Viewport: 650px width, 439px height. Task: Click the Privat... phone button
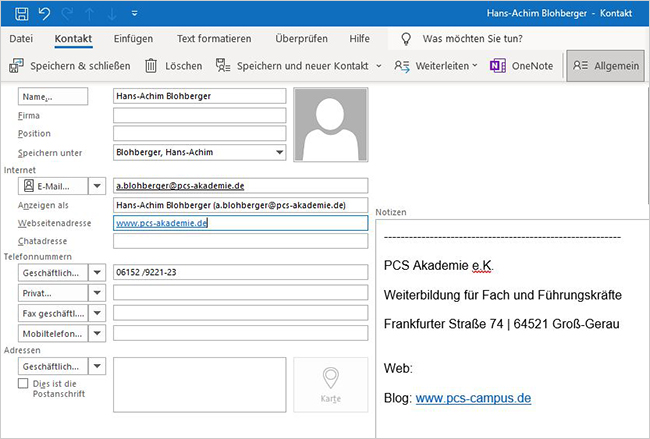pyautogui.click(x=53, y=293)
